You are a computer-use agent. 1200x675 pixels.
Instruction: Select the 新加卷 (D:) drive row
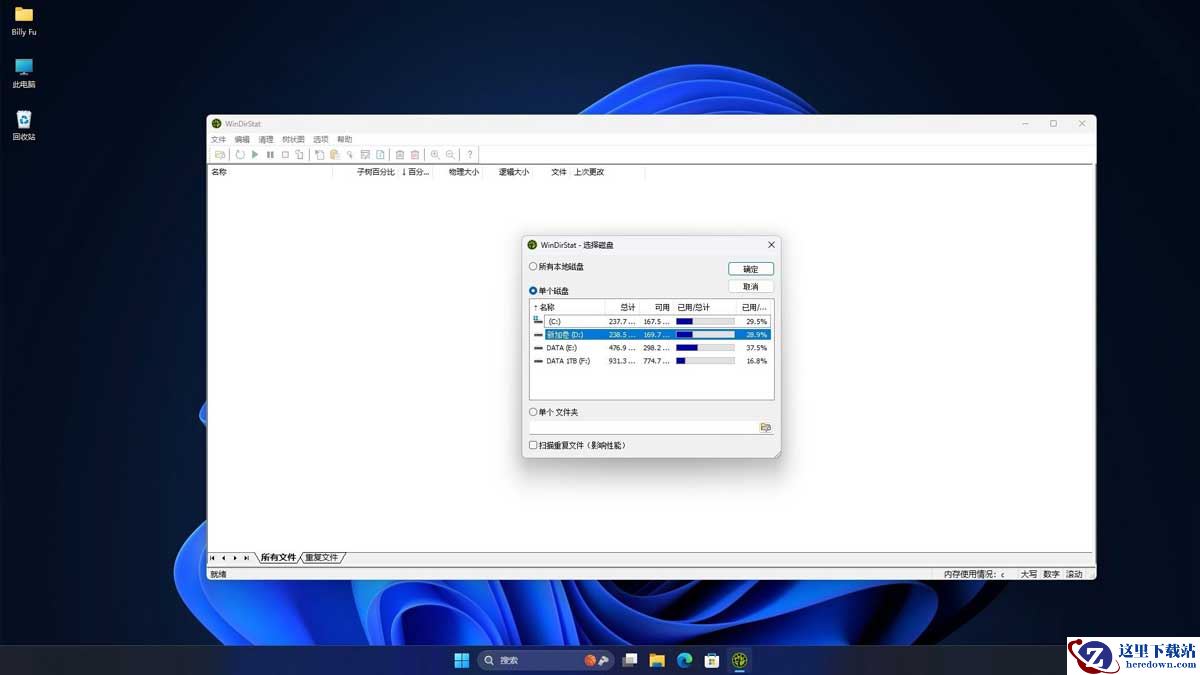(652, 334)
